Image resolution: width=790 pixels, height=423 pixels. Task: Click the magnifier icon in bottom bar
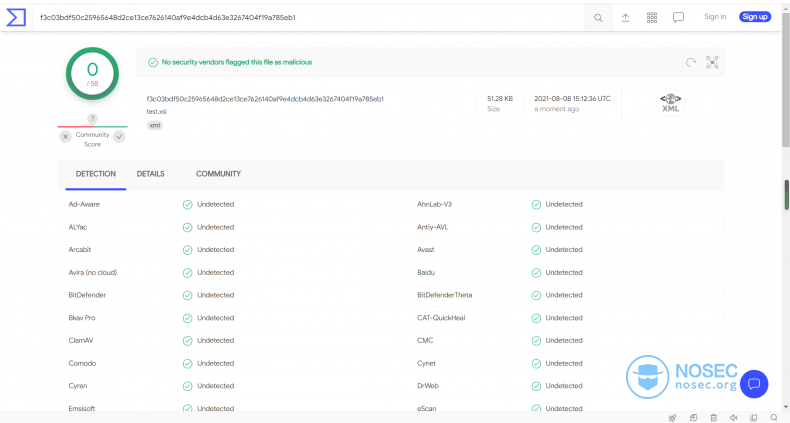tap(774, 417)
